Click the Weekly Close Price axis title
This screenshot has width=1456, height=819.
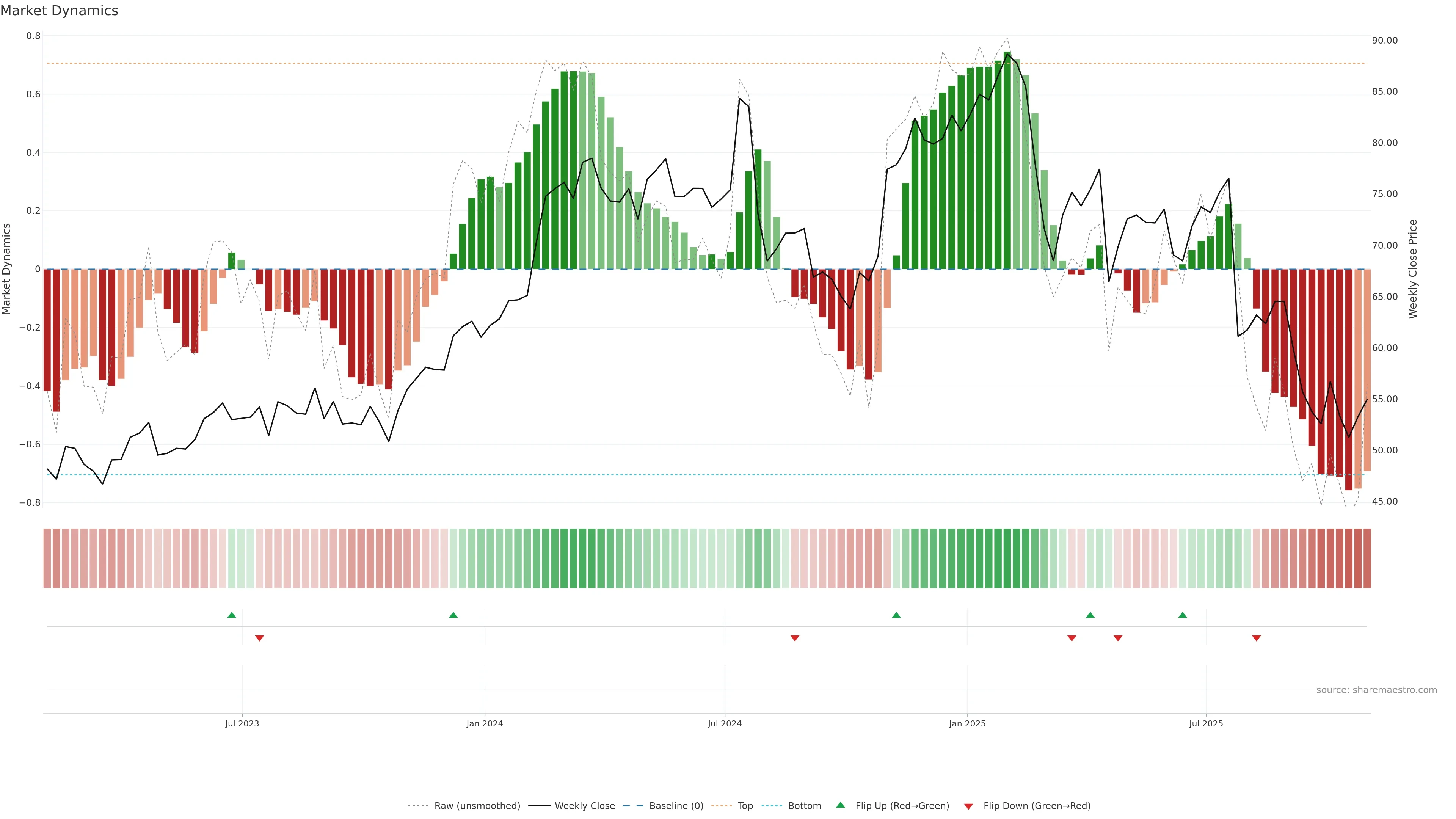(x=1413, y=269)
